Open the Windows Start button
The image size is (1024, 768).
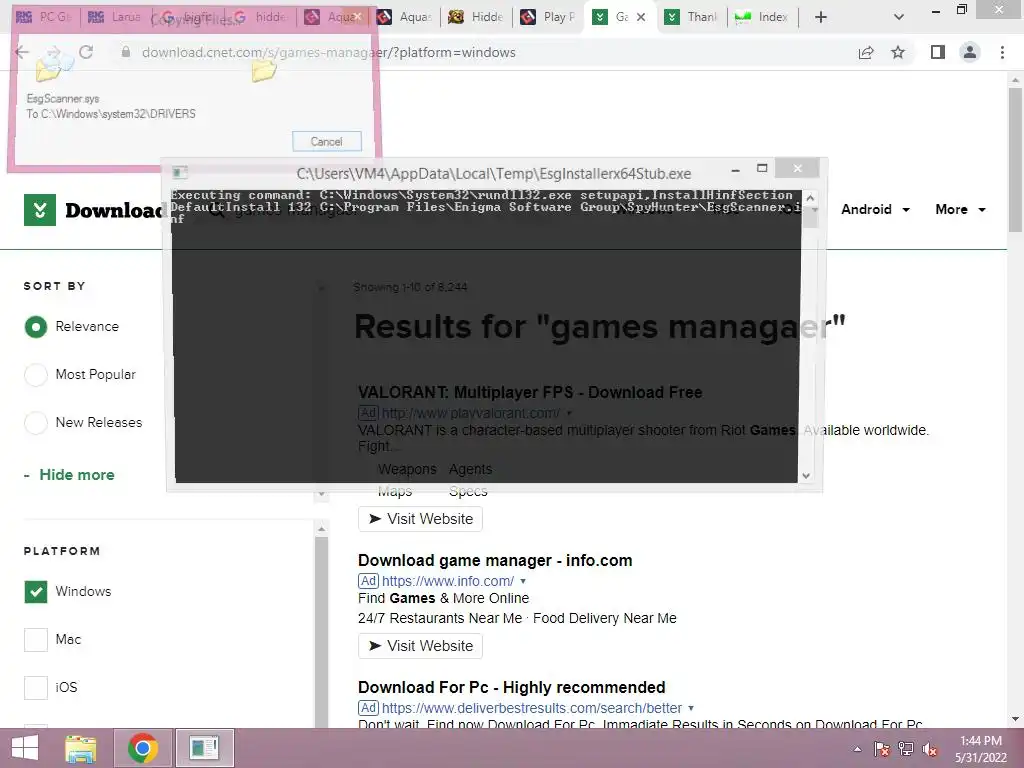click(25, 748)
